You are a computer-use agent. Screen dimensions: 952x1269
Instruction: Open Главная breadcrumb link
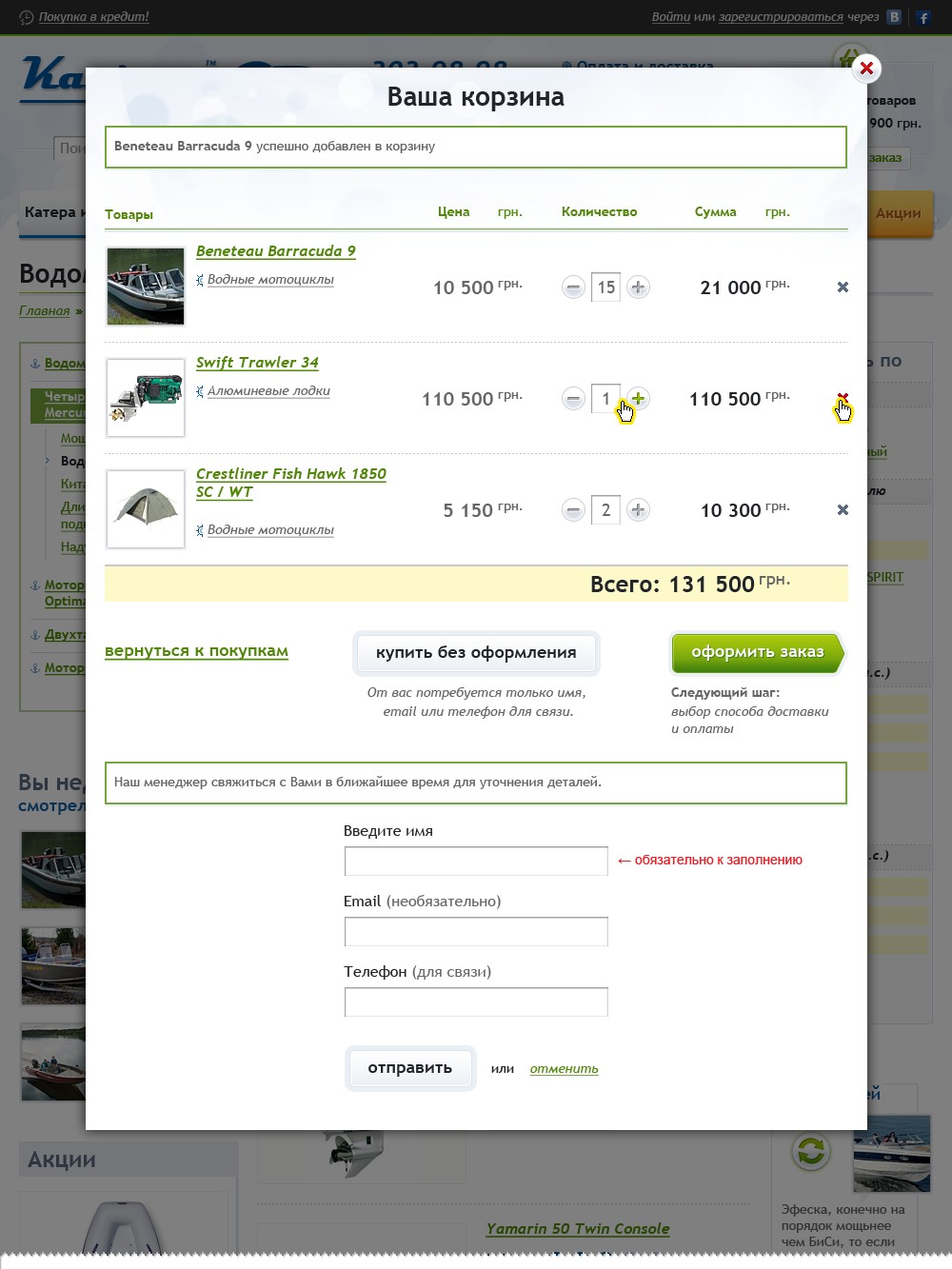[x=45, y=311]
